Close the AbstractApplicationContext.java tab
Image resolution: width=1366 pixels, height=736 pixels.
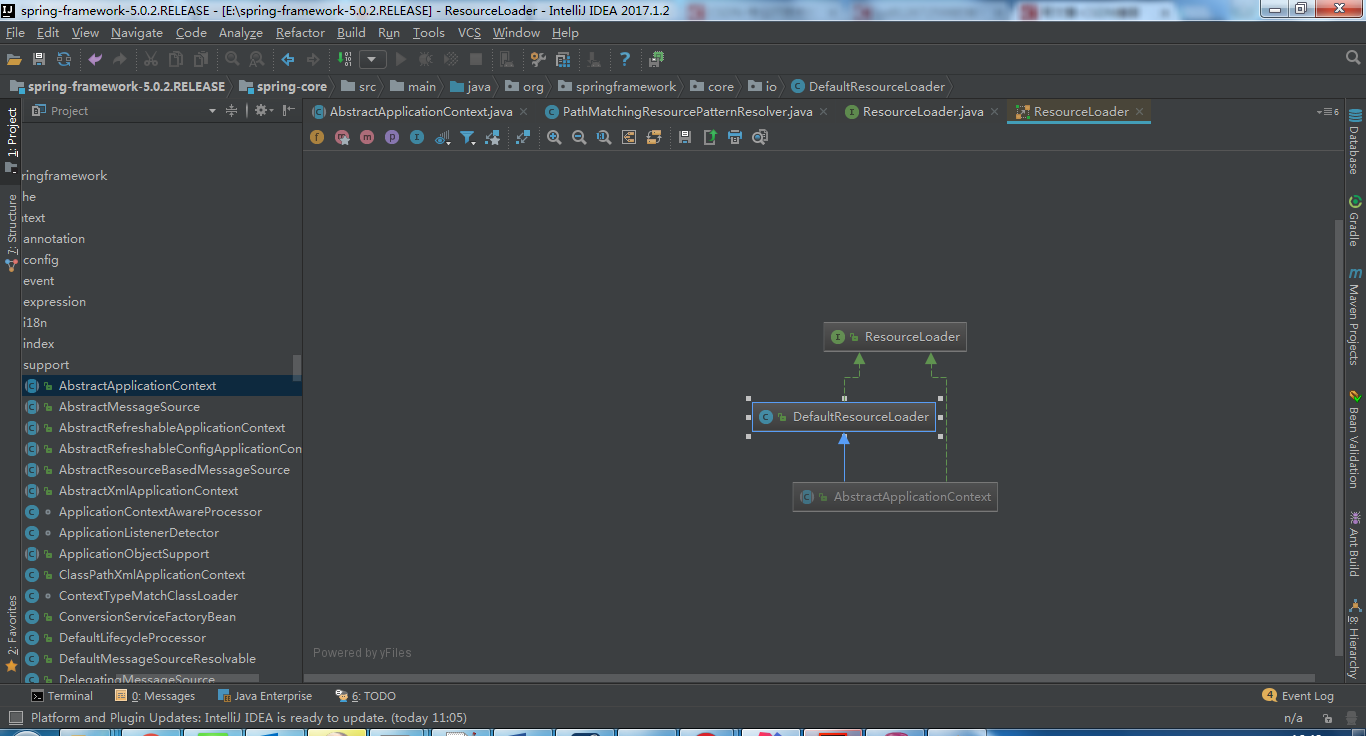point(524,112)
